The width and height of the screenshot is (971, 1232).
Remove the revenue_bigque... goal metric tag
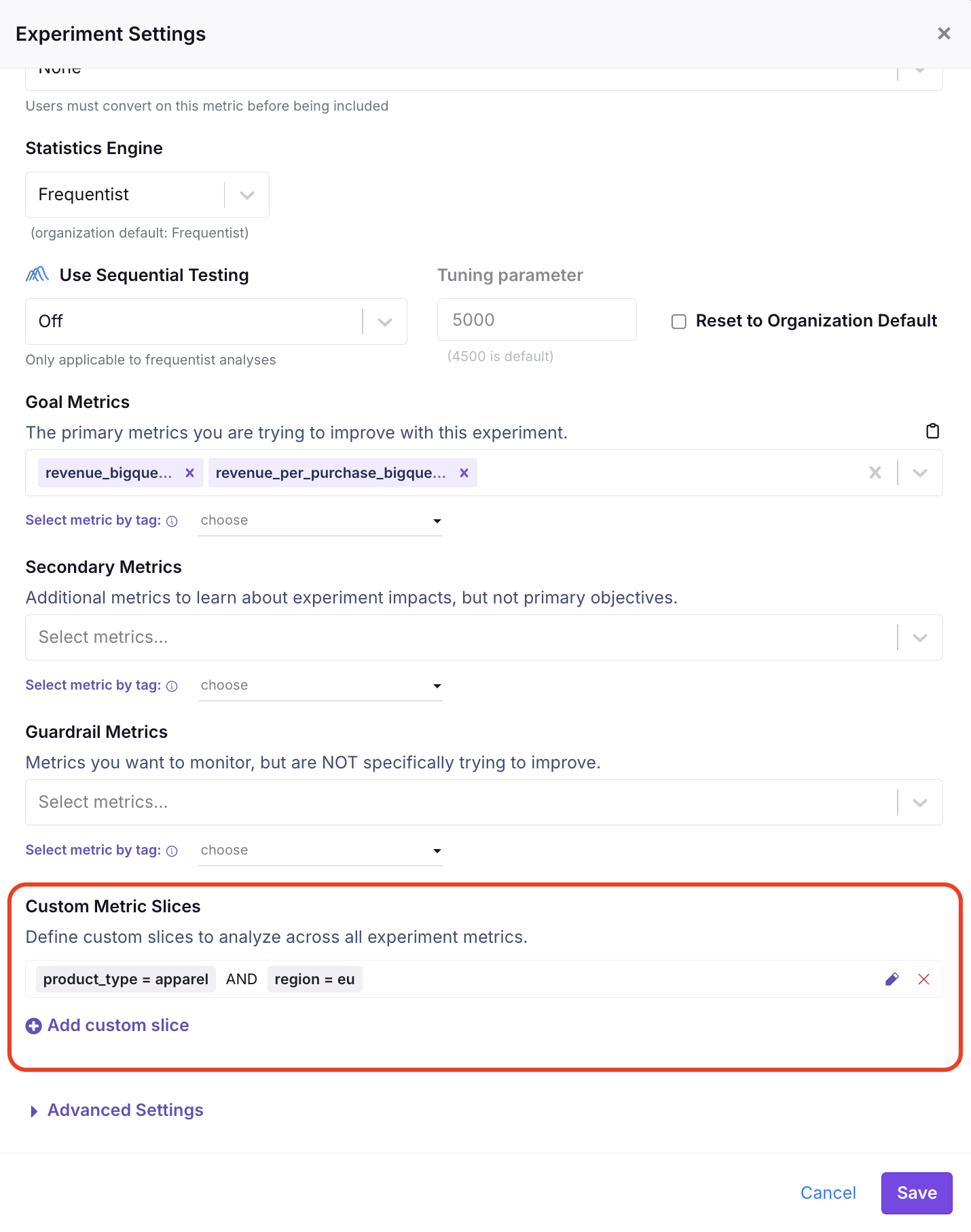click(190, 473)
